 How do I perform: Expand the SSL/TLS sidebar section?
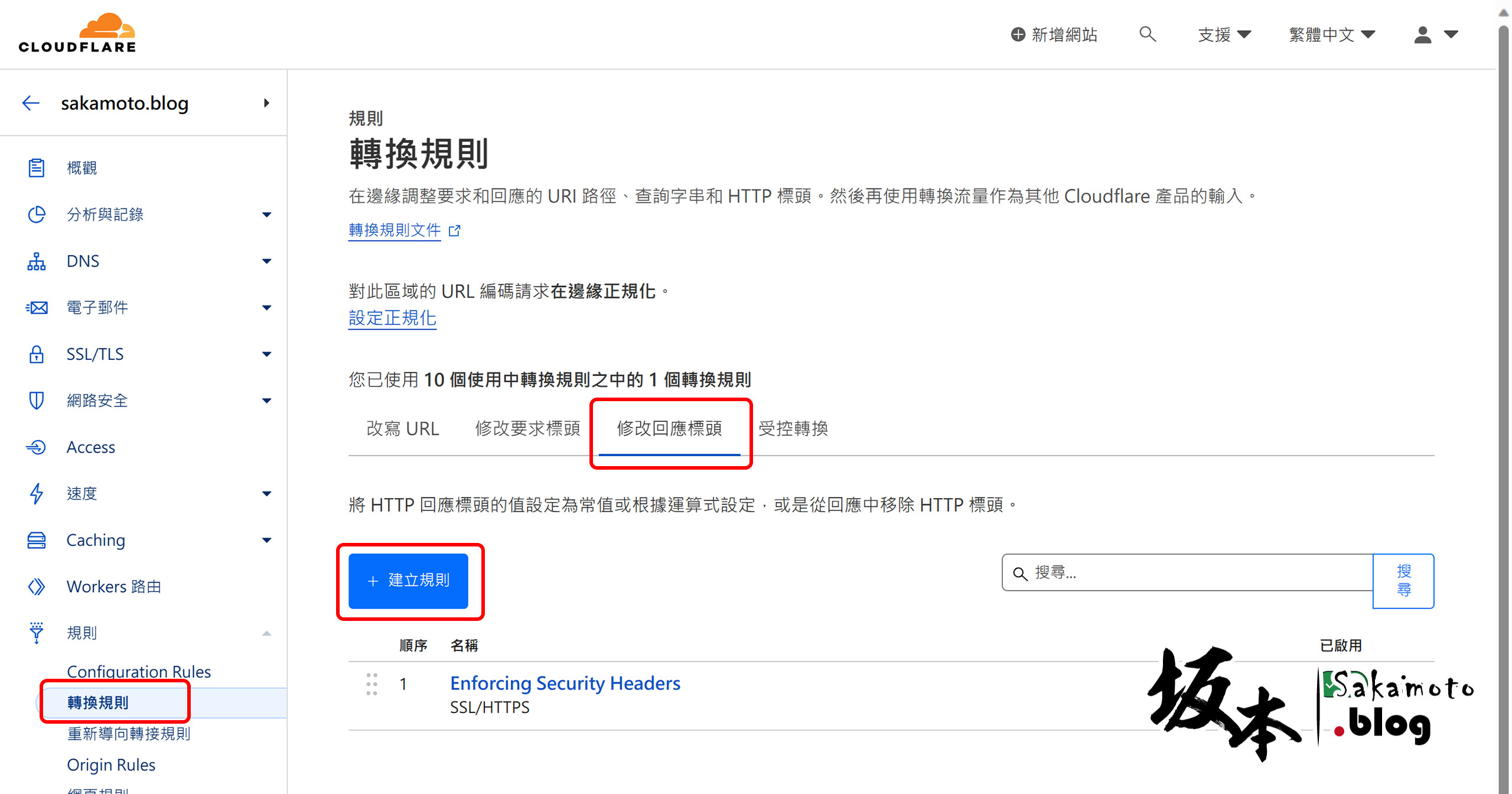266,354
